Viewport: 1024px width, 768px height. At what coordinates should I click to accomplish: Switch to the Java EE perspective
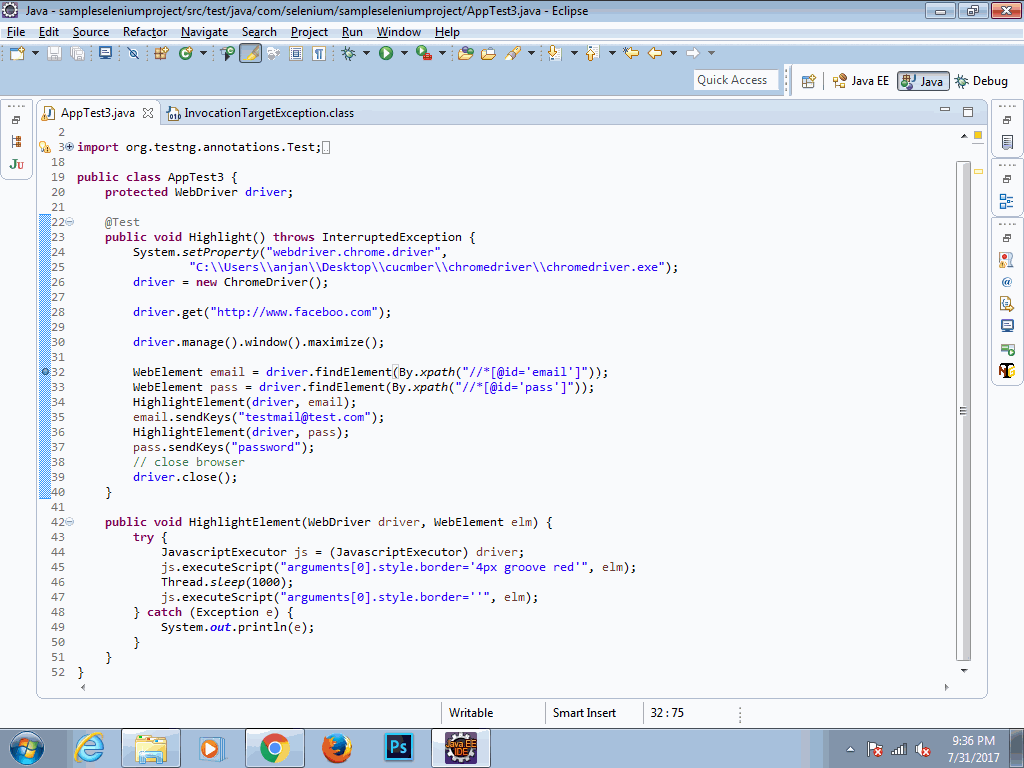861,81
